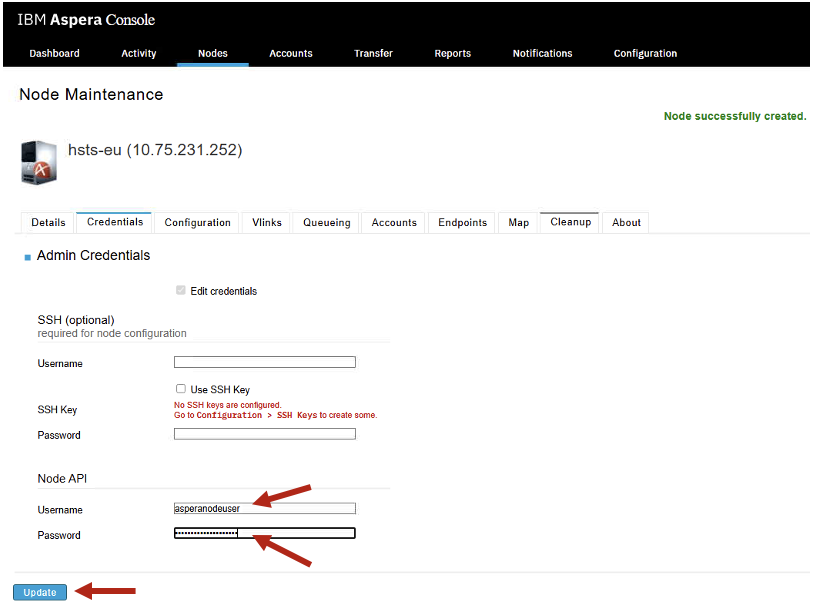Click the Node API Username field with asperanodeuser
Screen dimensions: 816x613
(265, 508)
